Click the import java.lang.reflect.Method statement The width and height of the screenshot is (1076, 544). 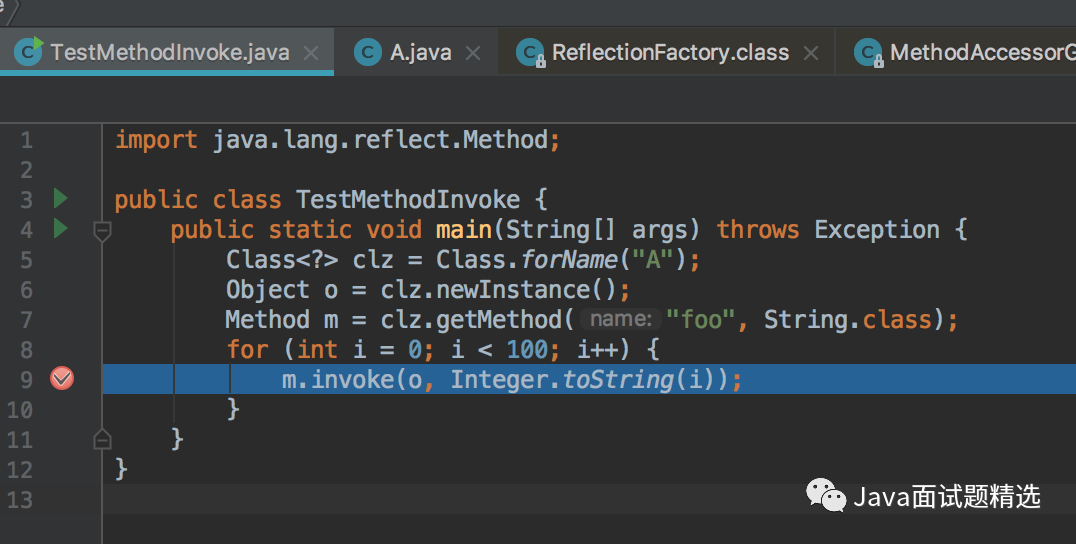click(338, 140)
